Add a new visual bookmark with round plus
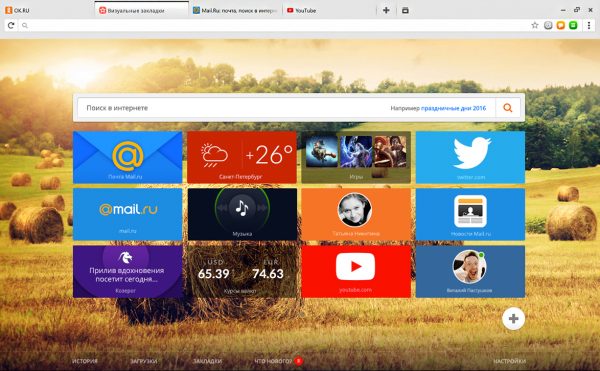The width and height of the screenshot is (600, 371). (x=513, y=318)
